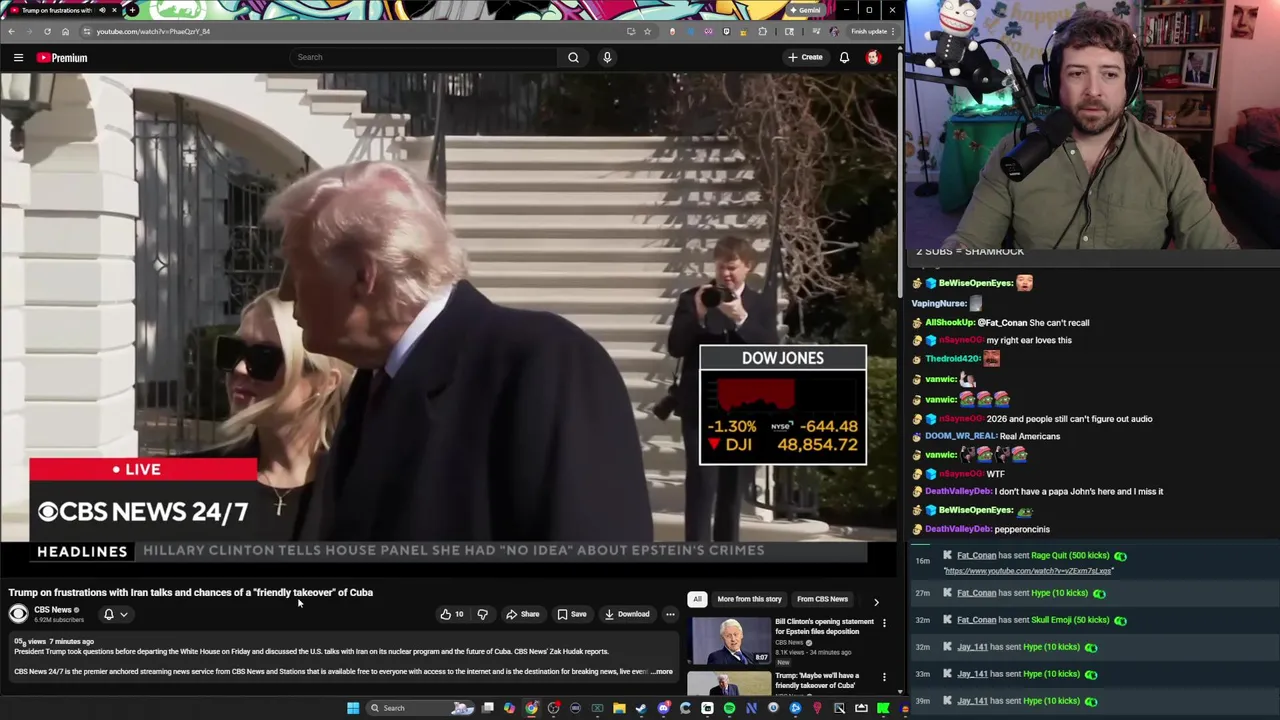
Task: Go to YouTube Premium home logo
Action: 62,57
